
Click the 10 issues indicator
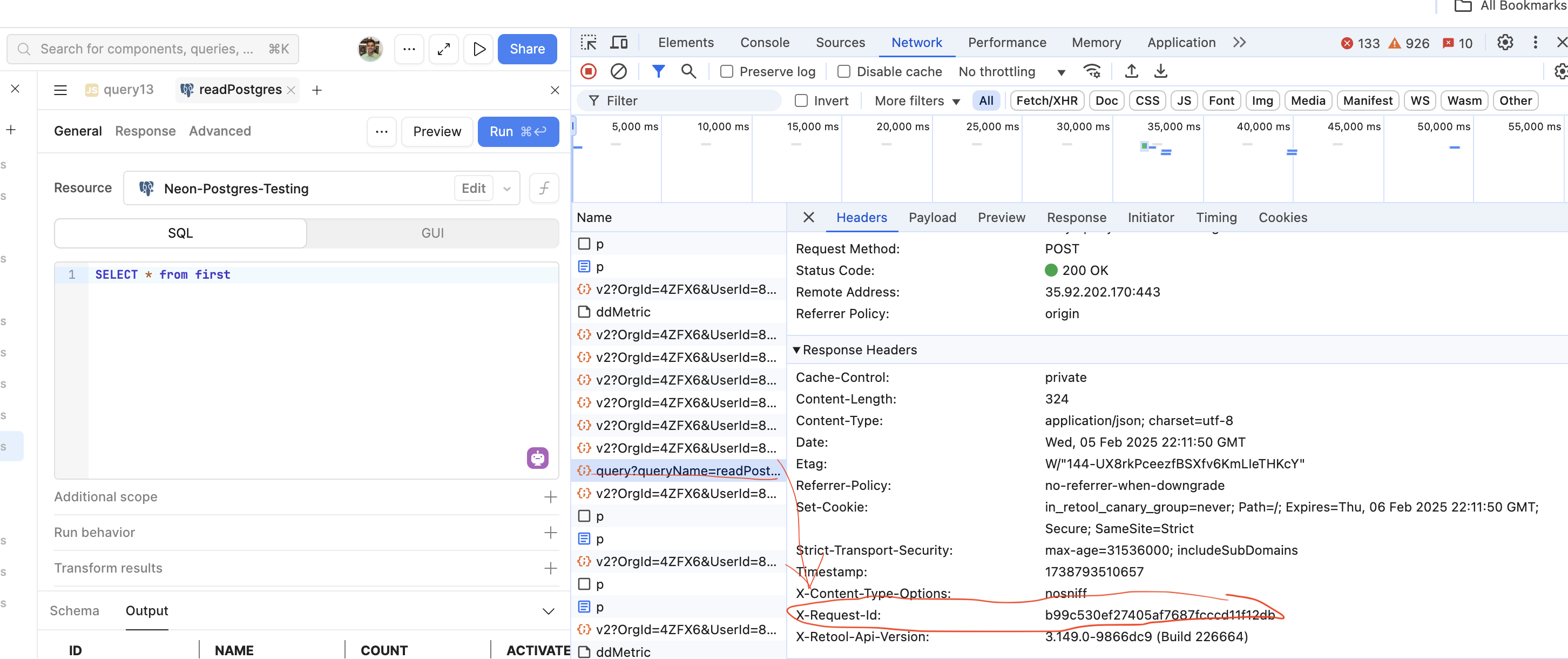1457,43
